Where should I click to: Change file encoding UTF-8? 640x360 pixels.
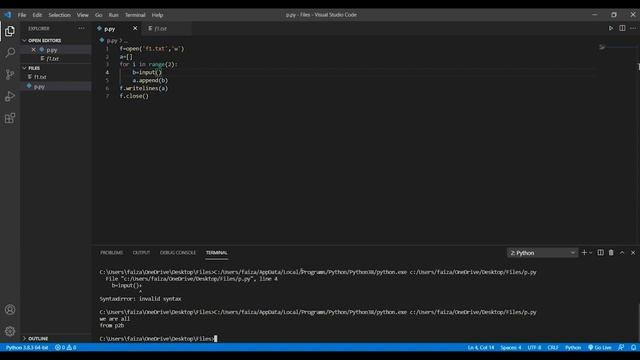pos(534,347)
